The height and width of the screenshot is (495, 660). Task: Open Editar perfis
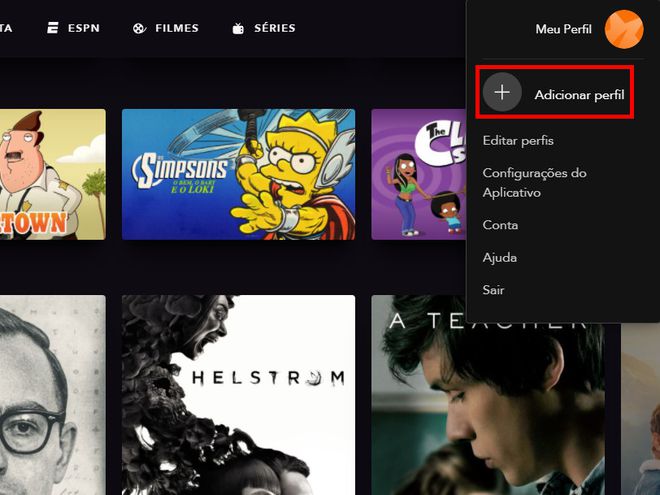[x=518, y=141]
